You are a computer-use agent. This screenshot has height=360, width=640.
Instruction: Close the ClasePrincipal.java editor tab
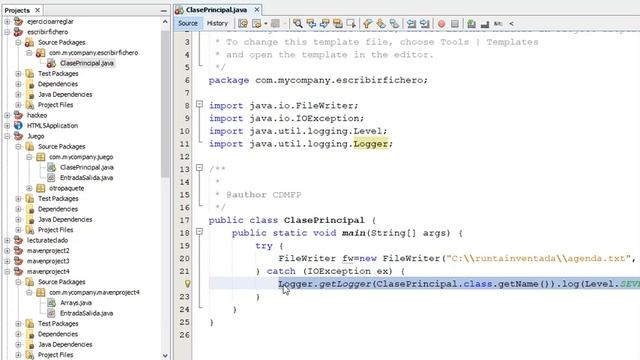click(x=256, y=9)
